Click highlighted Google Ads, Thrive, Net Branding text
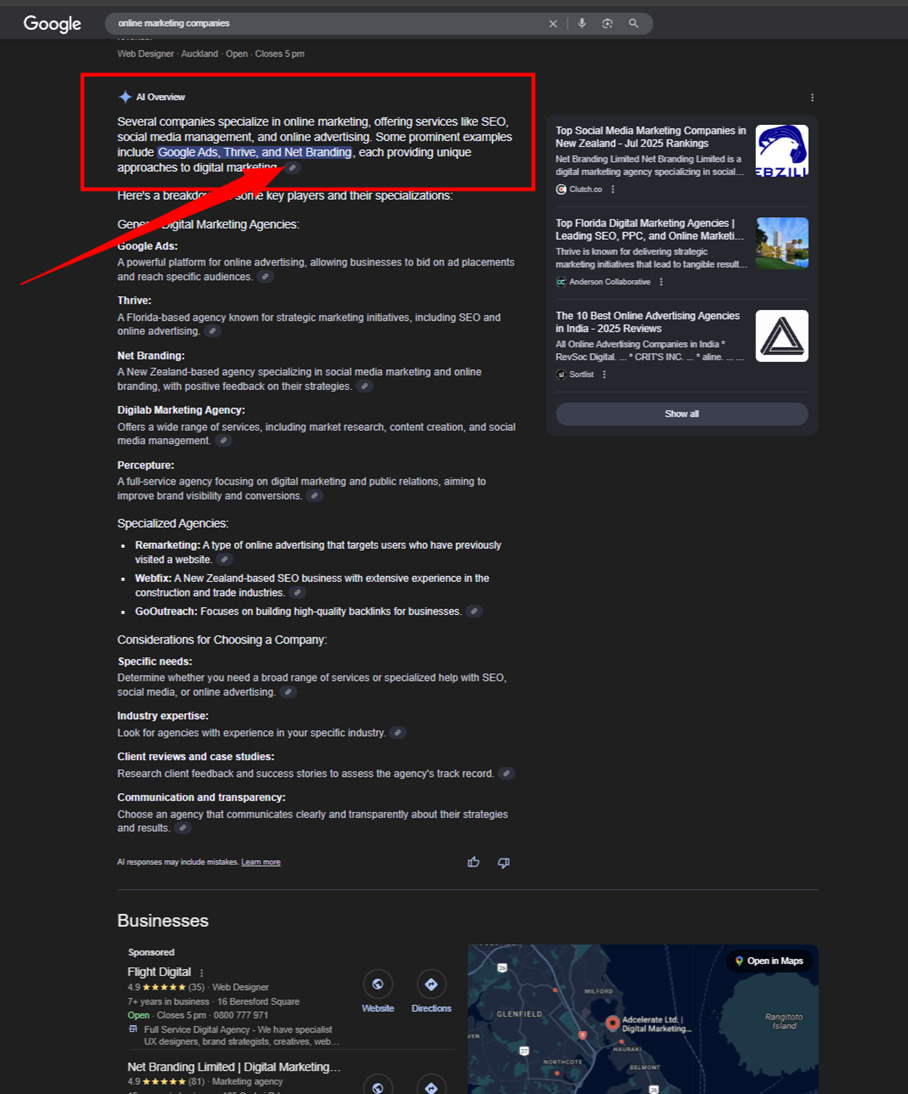This screenshot has height=1094, width=908. click(x=255, y=152)
